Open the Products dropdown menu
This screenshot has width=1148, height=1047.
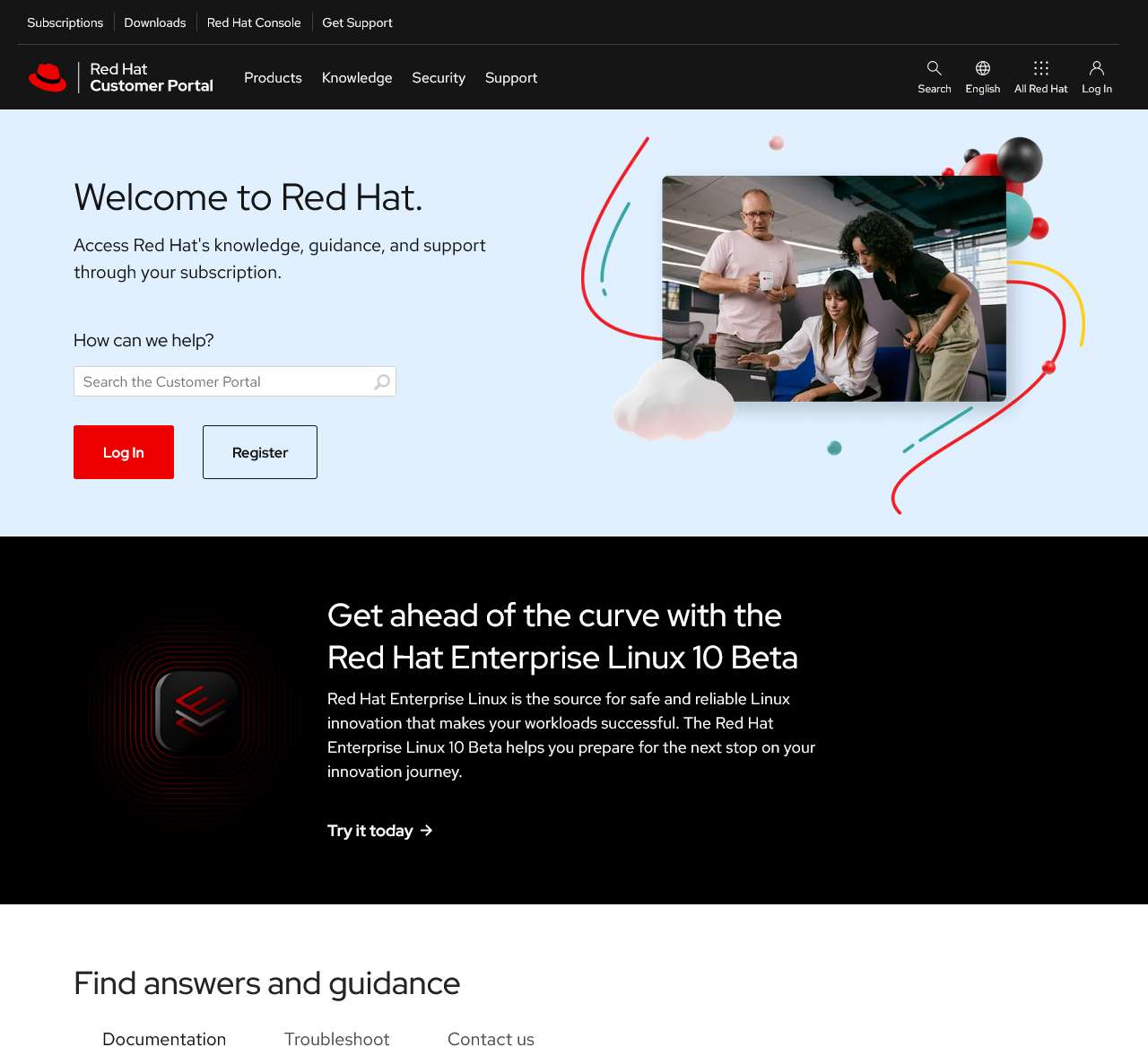[273, 77]
